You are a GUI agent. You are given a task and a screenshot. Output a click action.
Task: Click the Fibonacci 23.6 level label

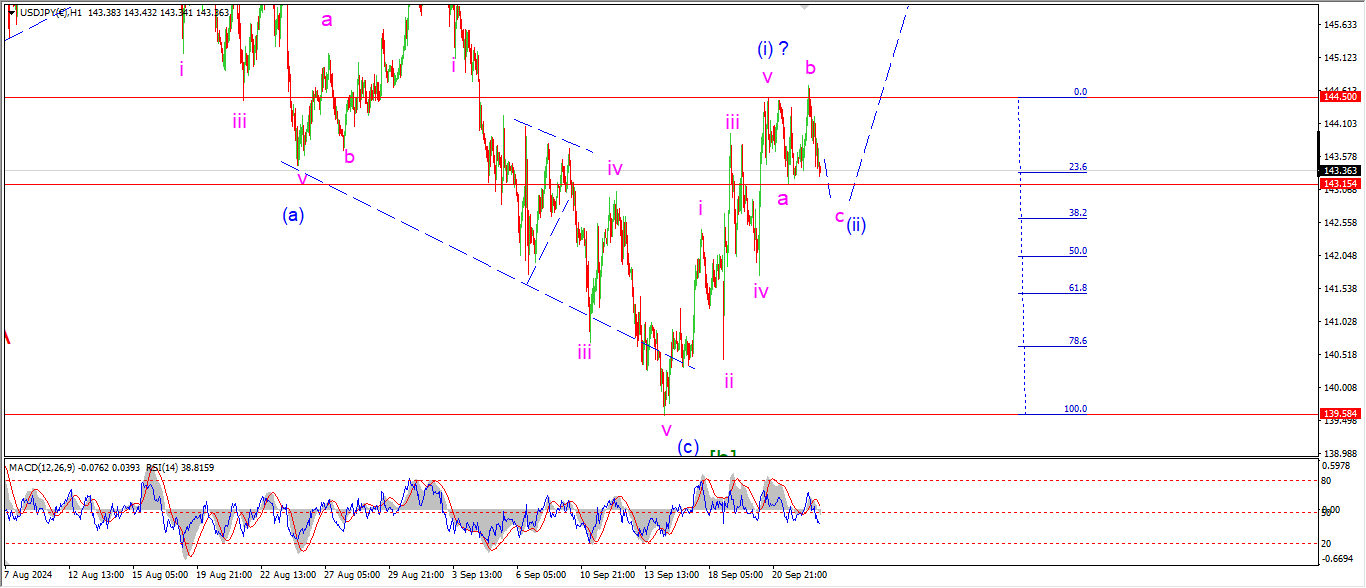click(1077, 167)
